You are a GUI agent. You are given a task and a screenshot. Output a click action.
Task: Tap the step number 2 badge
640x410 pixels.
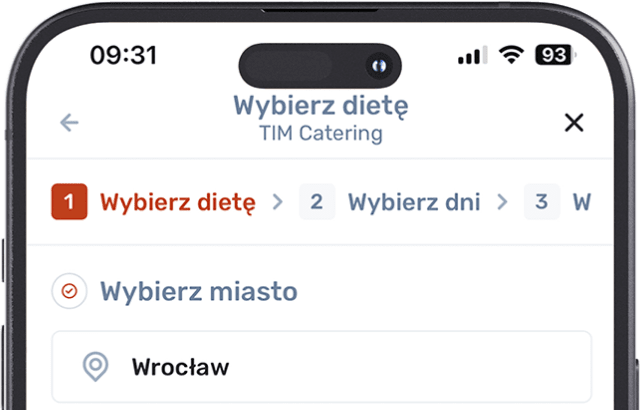click(317, 202)
